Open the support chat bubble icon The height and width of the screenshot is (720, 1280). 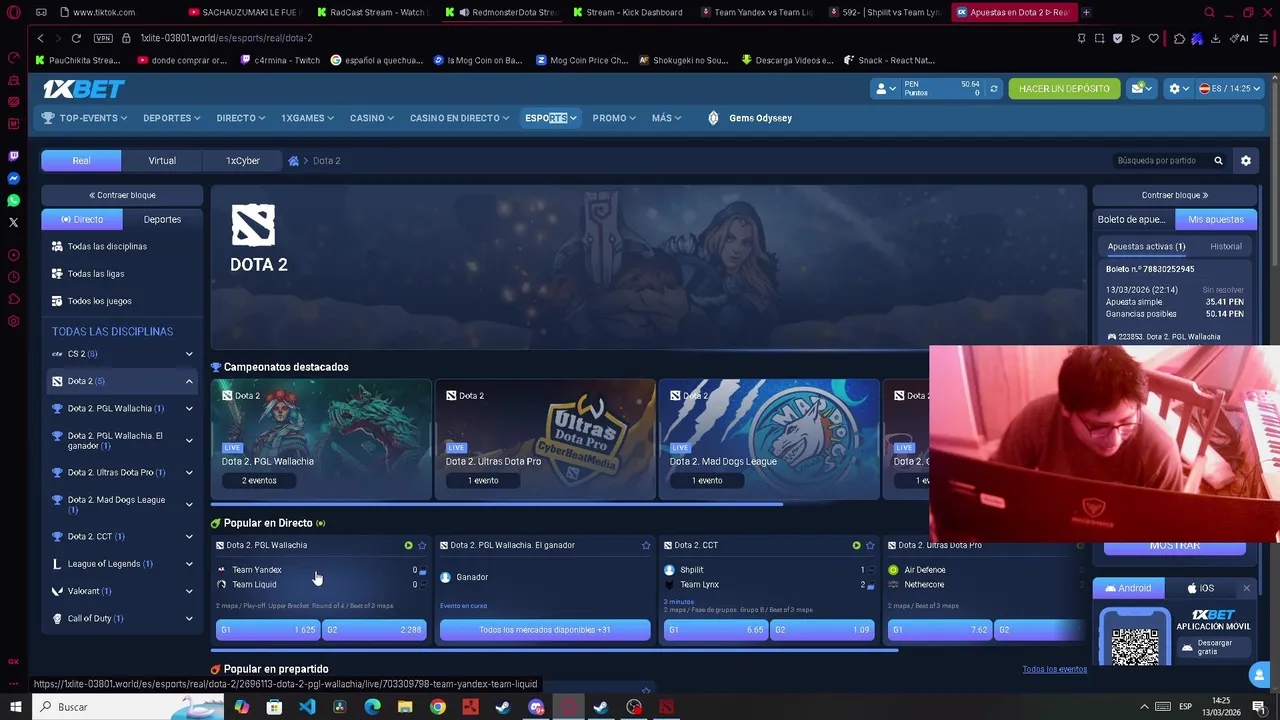[x=1259, y=676]
